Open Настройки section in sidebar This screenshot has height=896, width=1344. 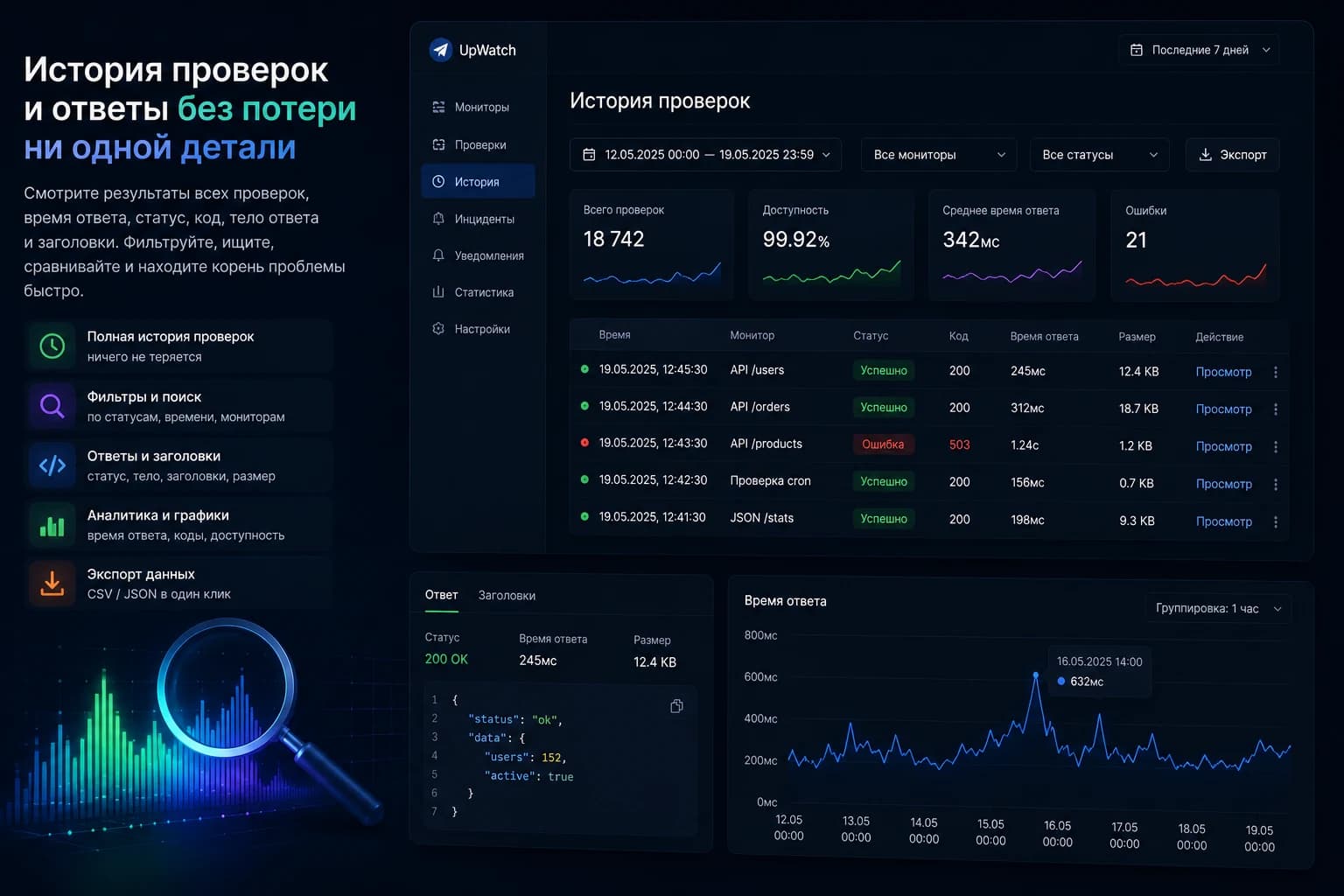478,329
